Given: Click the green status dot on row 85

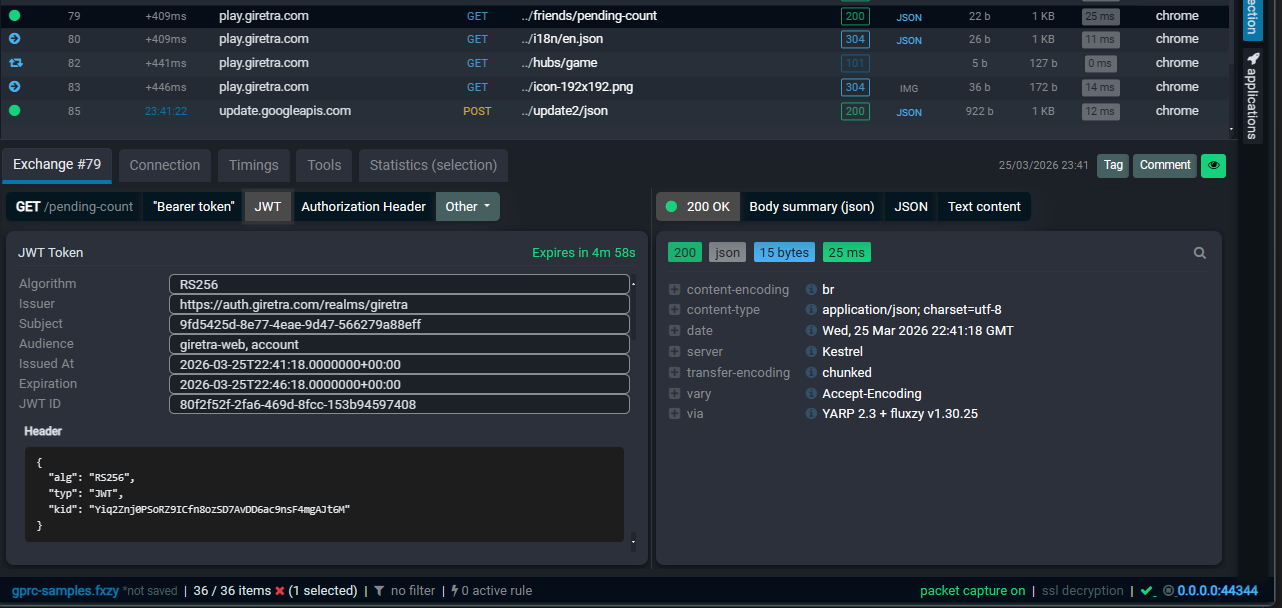Looking at the screenshot, I should coord(12,111).
